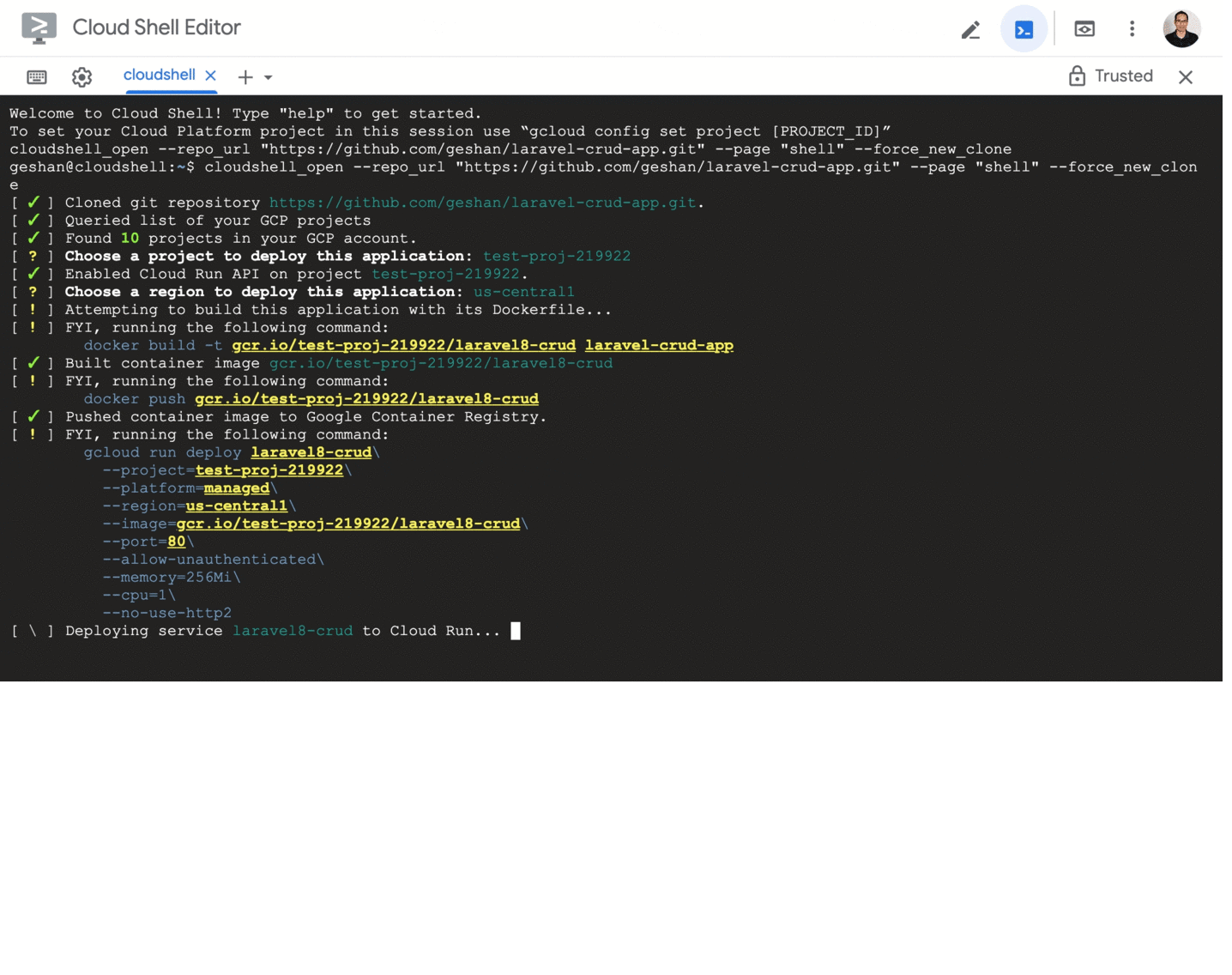Click the port 80 link
Image resolution: width=1232 pixels, height=975 pixels.
[x=177, y=542]
